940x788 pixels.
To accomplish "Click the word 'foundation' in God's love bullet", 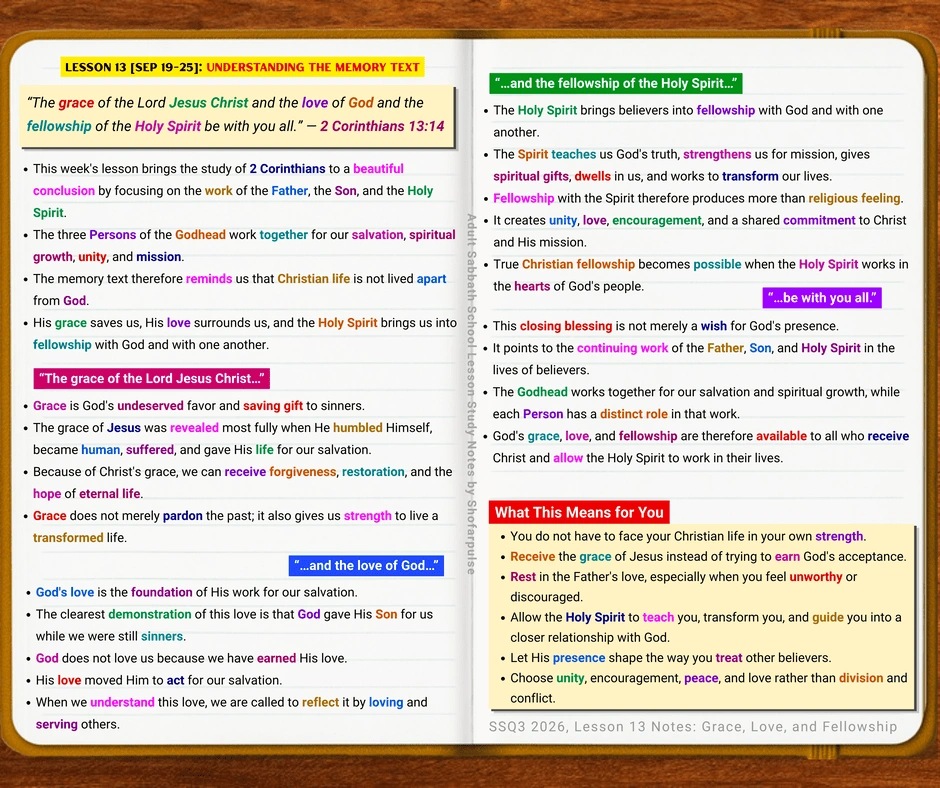I will coord(162,592).
